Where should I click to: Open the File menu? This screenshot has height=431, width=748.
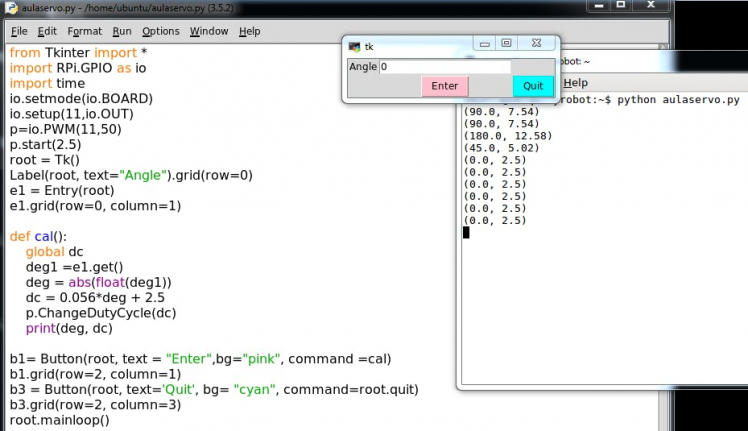(19, 31)
